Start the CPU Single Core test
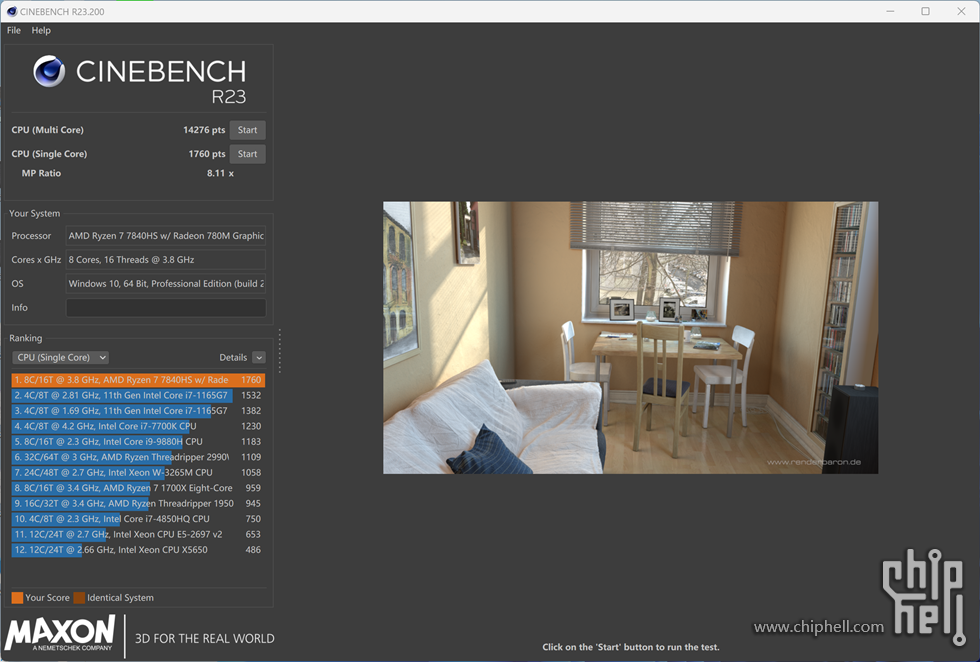This screenshot has width=980, height=662. click(248, 154)
